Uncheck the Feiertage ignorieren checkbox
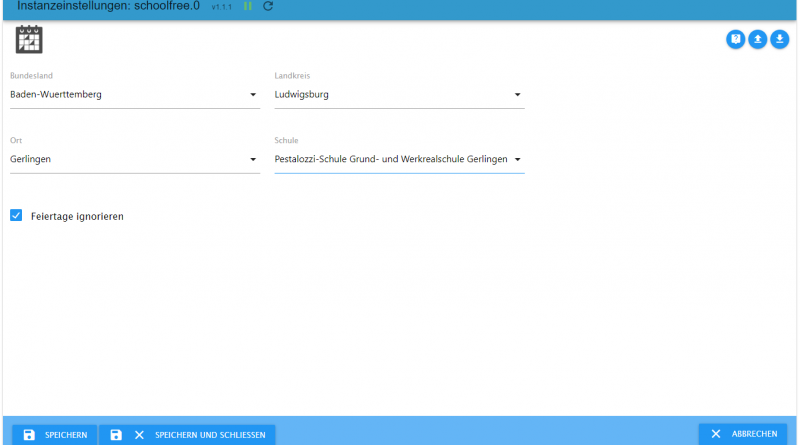The height and width of the screenshot is (445, 800). tap(16, 215)
